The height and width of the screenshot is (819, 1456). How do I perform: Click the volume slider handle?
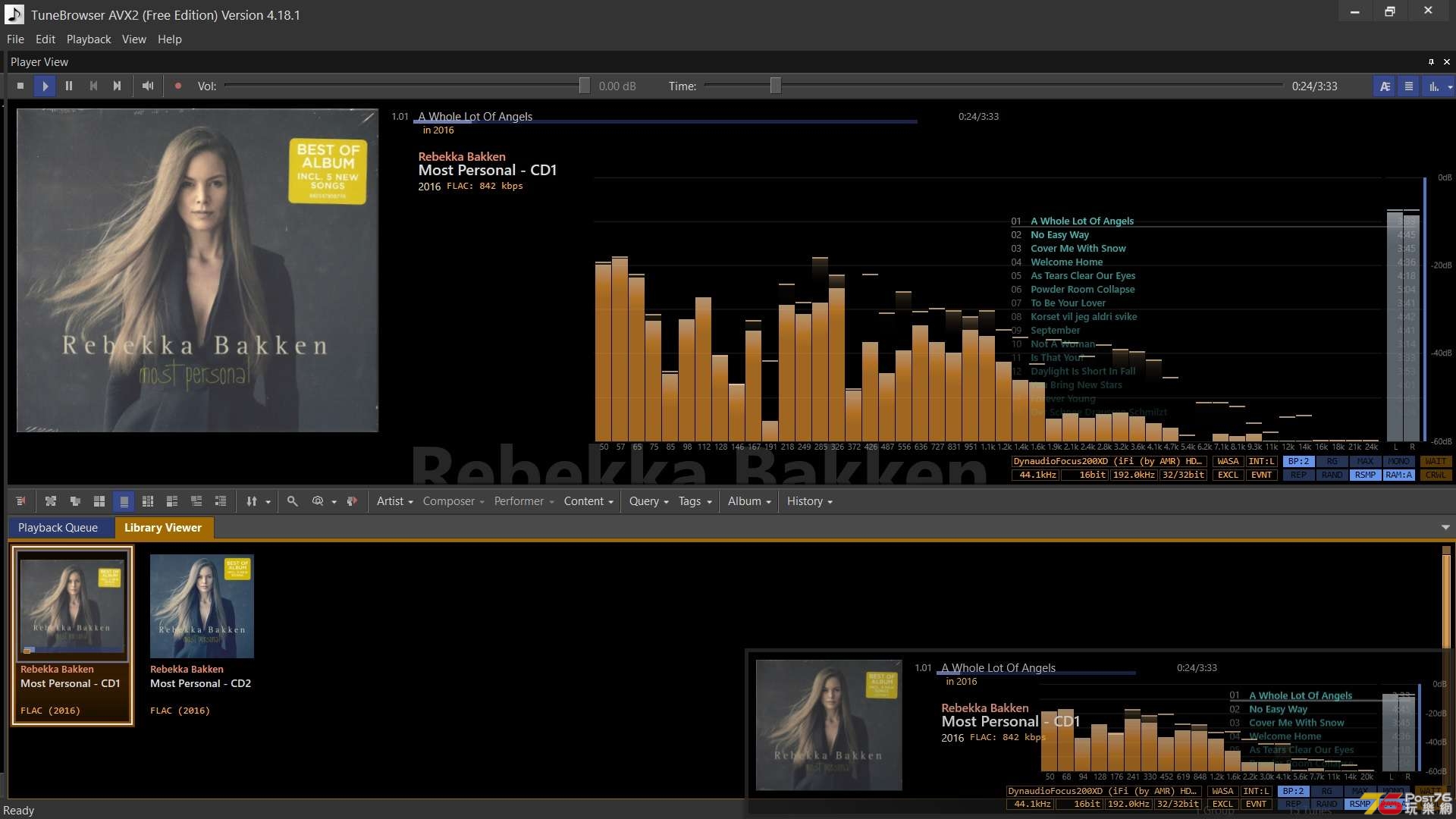pyautogui.click(x=585, y=86)
